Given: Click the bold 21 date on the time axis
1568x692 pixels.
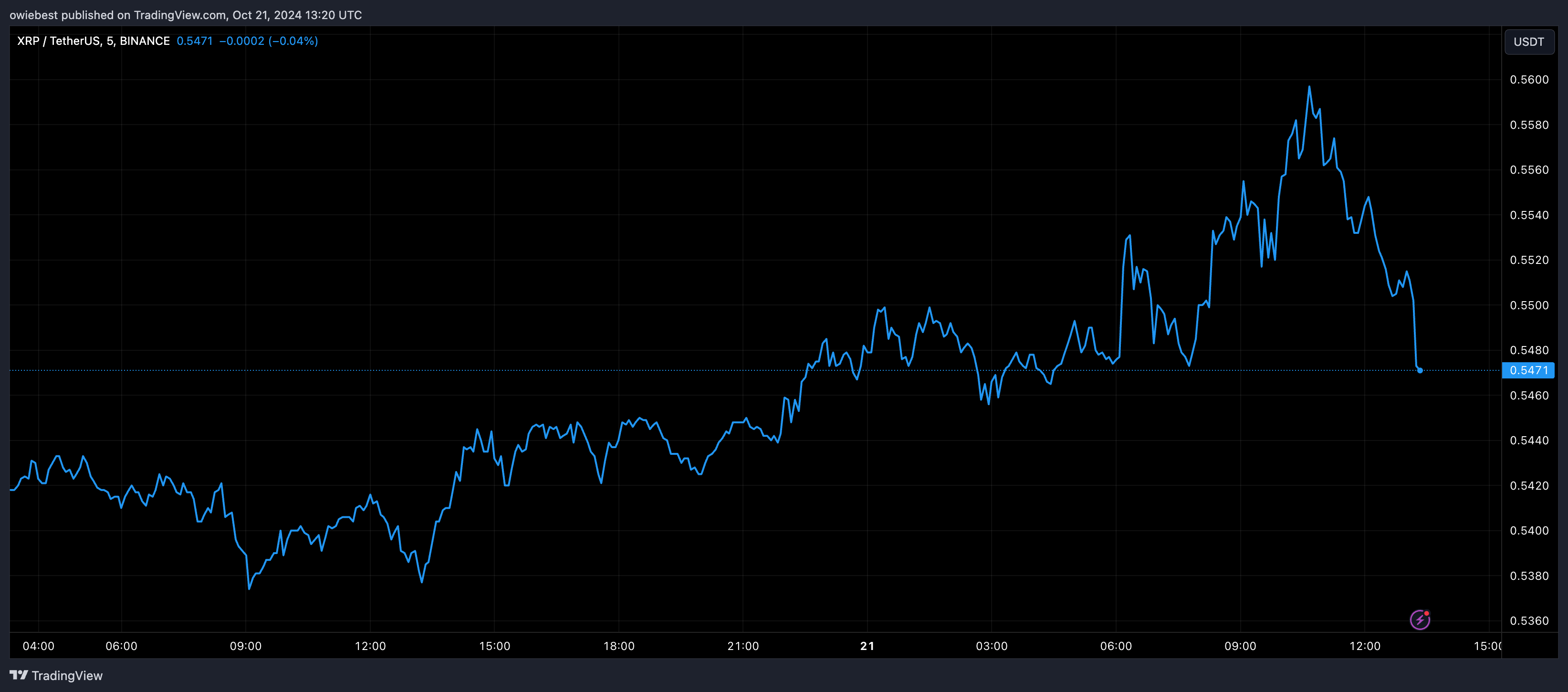Looking at the screenshot, I should [x=867, y=646].
